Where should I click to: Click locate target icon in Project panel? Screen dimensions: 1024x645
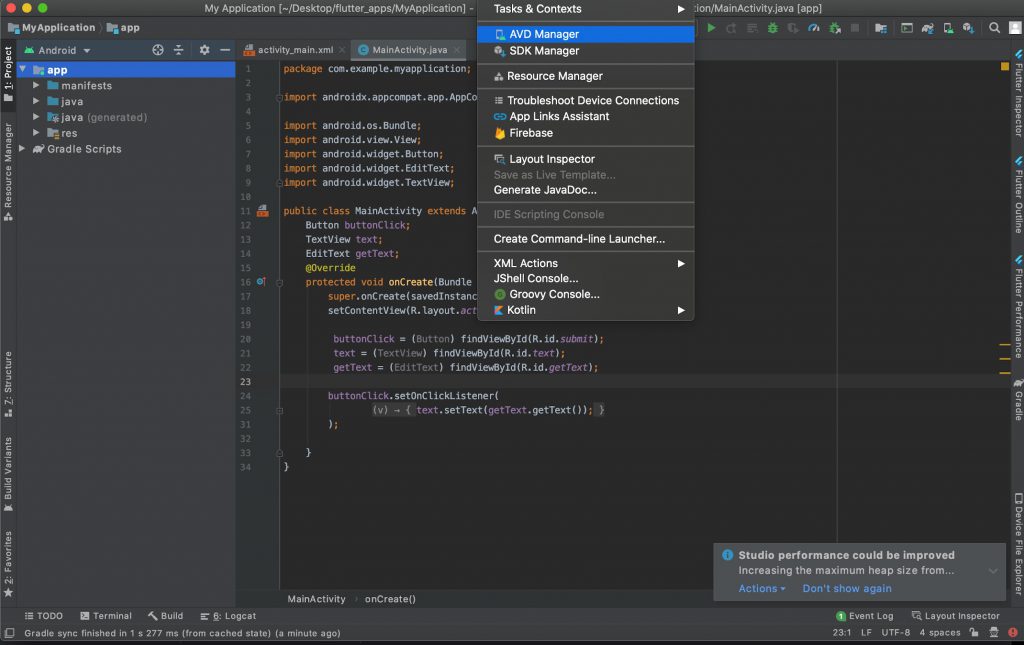(157, 50)
